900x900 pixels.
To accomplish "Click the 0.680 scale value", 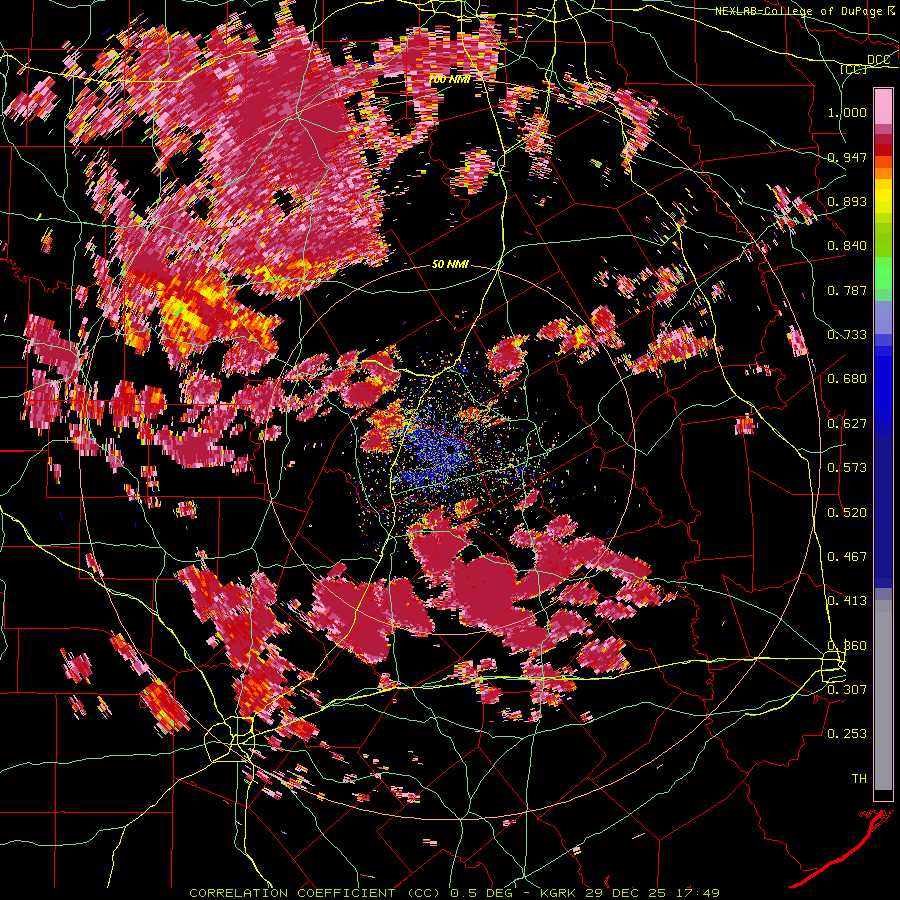I will click(847, 378).
